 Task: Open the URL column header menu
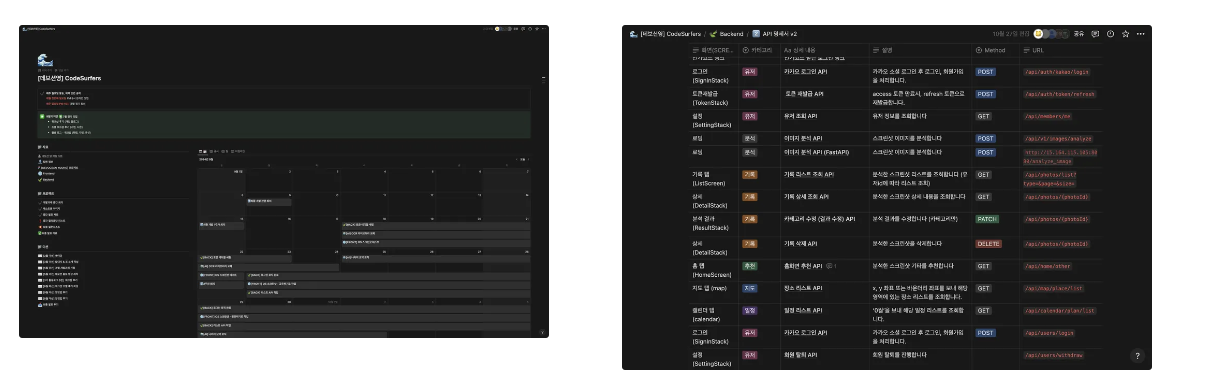[1033, 49]
